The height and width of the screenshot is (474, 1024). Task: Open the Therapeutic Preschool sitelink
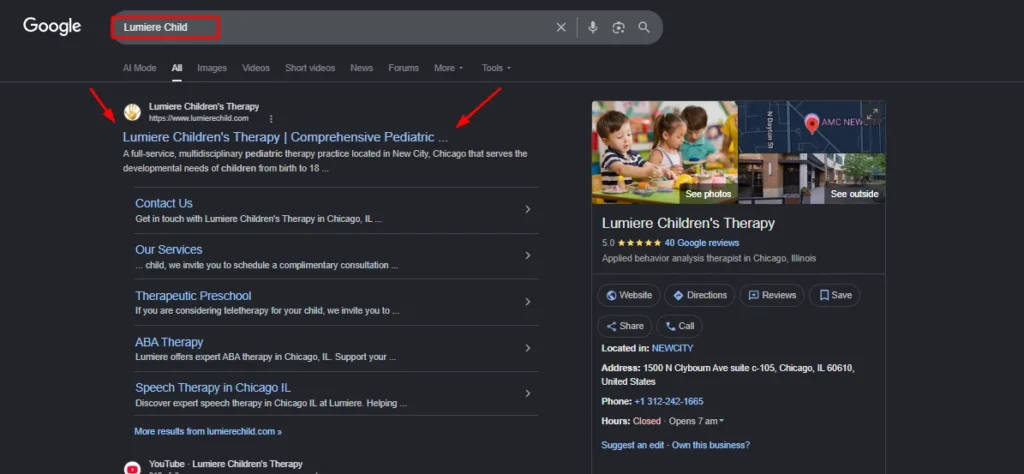pos(193,296)
